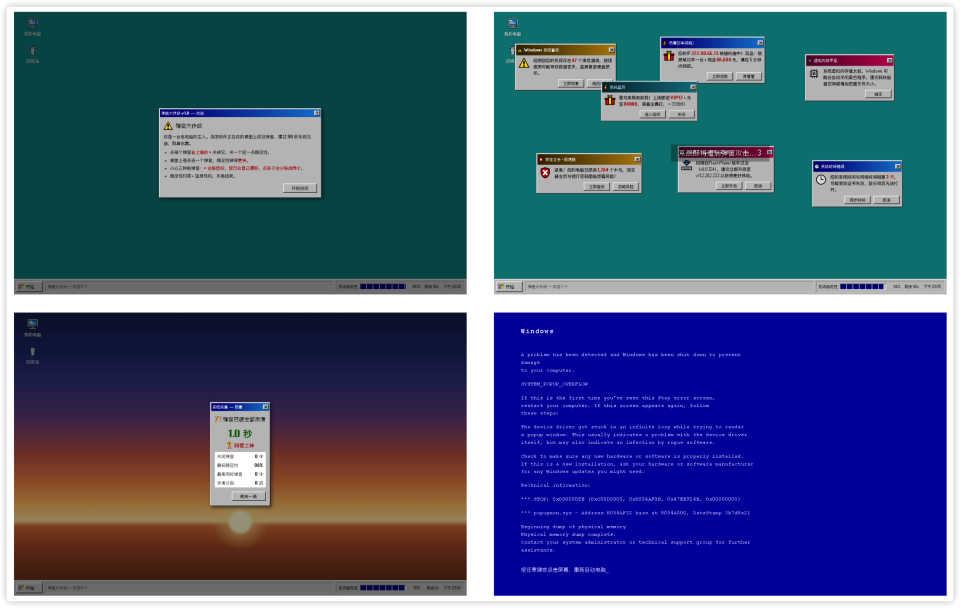Close the gold Windows warning popup
Viewport: 960px width, 608px height.
611,50
